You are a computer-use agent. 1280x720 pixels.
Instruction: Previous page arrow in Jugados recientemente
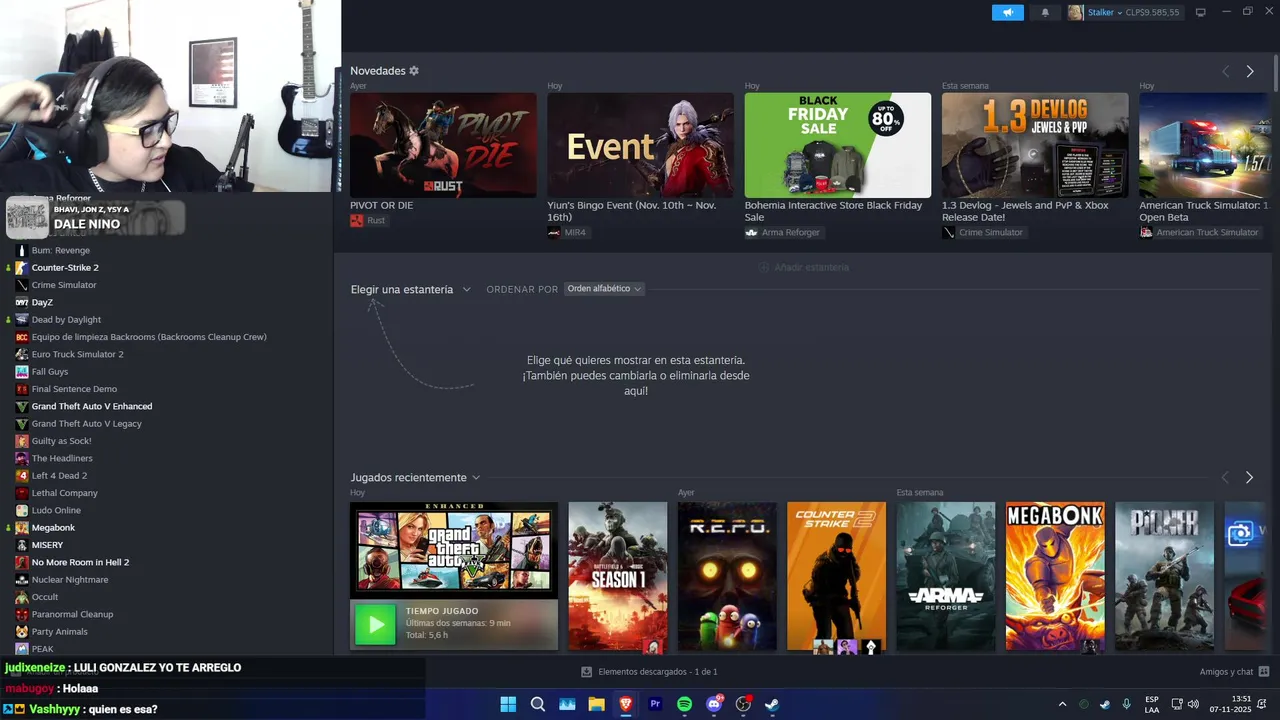[1225, 478]
